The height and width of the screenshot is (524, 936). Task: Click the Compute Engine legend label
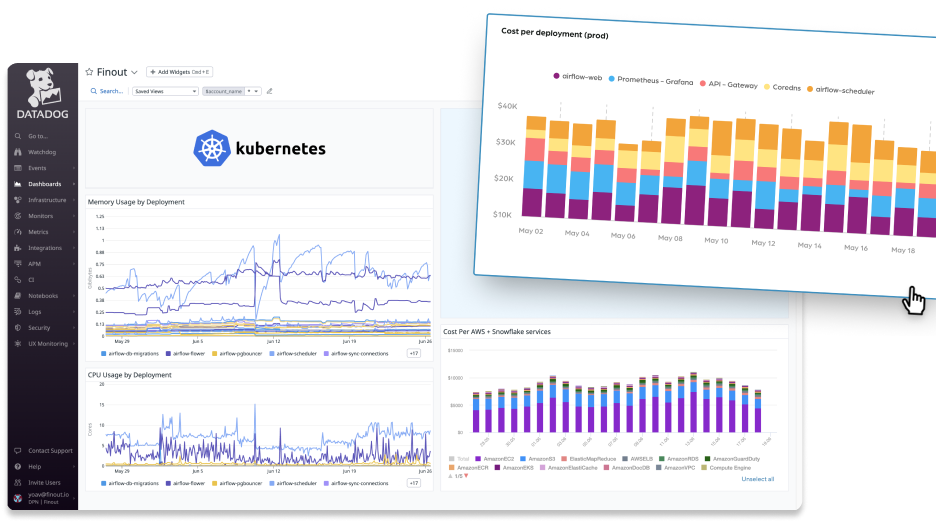730,468
